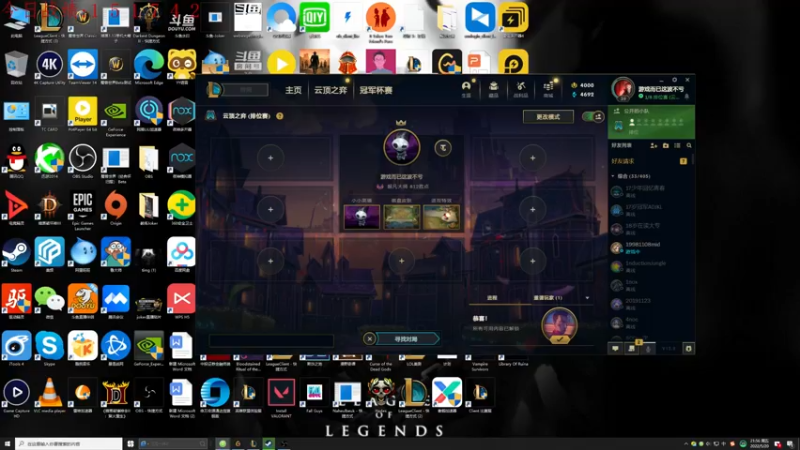Open the Steam desktop icon
Image resolution: width=800 pixels, height=450 pixels.
16,255
